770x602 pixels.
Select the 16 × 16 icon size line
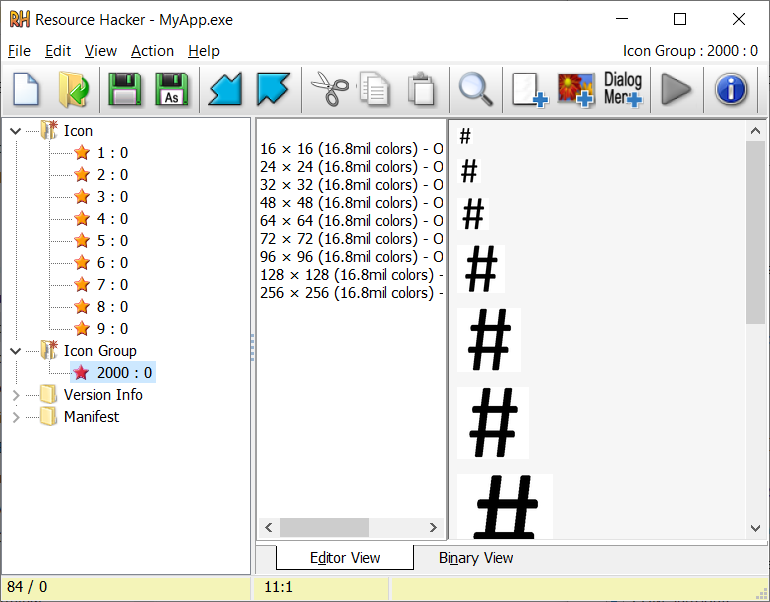tap(352, 149)
